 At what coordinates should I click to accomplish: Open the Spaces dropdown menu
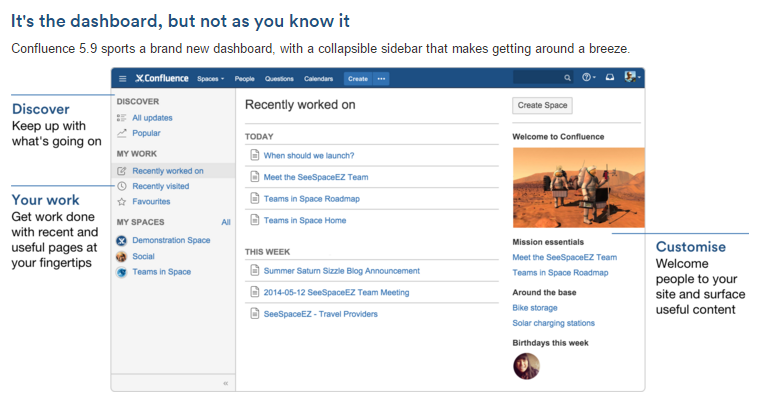click(x=210, y=79)
